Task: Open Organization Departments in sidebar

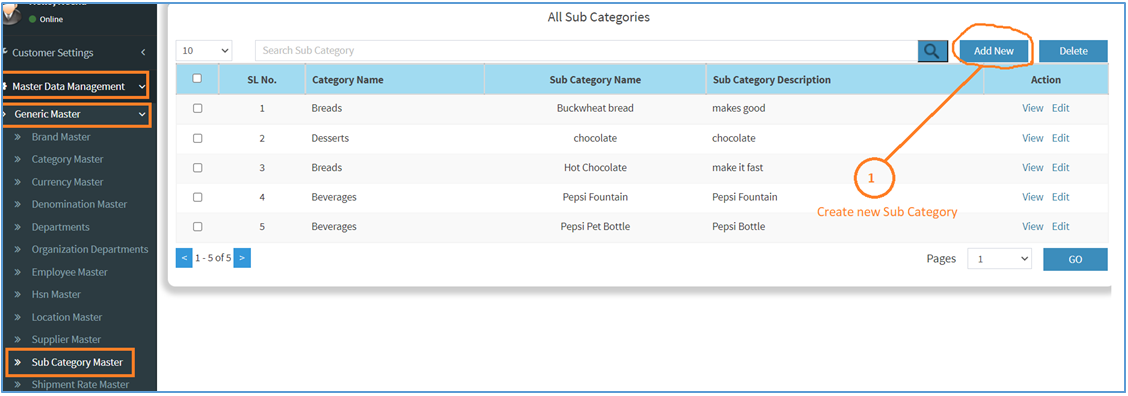Action: (90, 249)
